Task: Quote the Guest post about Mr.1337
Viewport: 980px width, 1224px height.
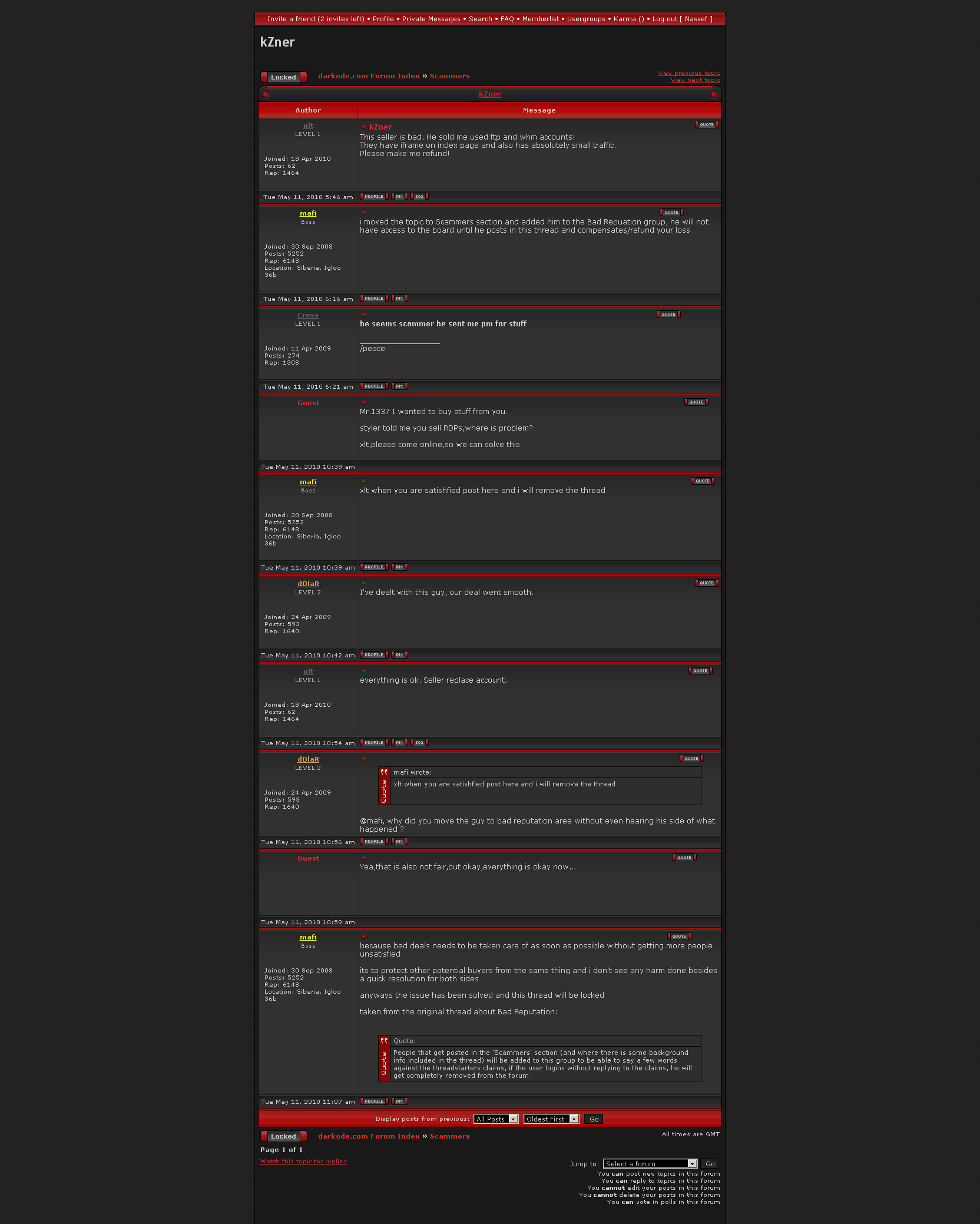Action: click(x=696, y=402)
